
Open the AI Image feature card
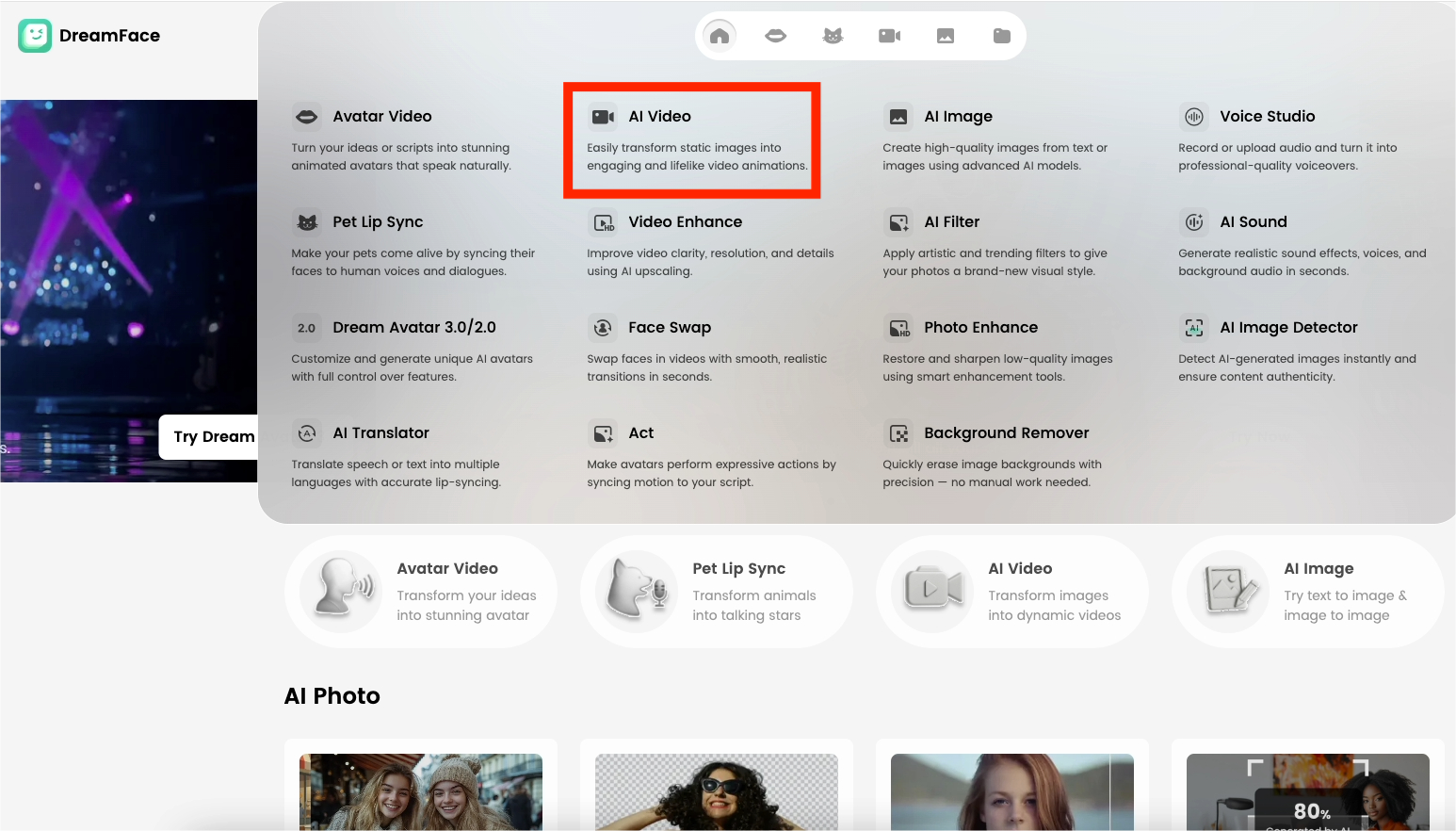(1307, 592)
